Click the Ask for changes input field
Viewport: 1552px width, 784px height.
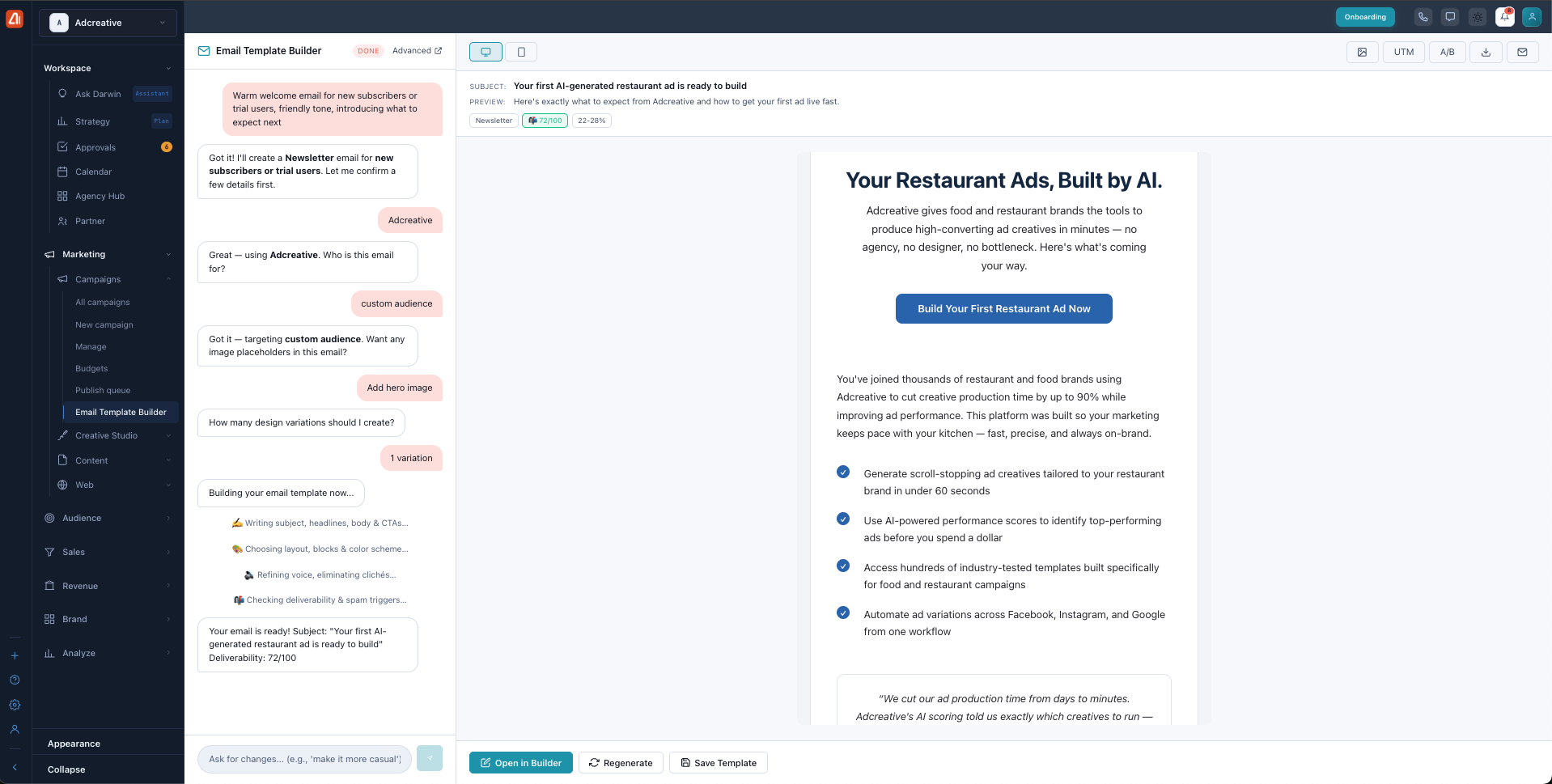(304, 759)
